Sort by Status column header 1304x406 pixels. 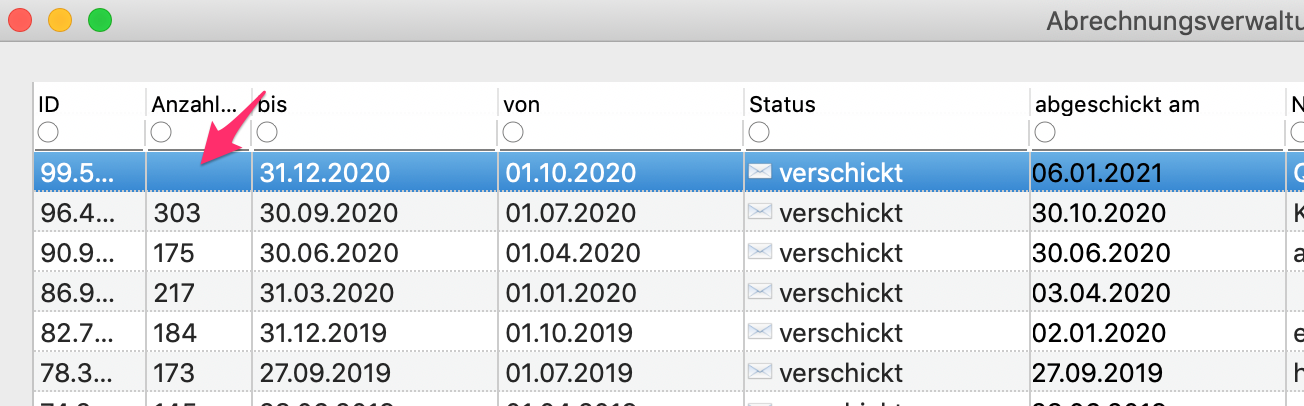(x=783, y=104)
